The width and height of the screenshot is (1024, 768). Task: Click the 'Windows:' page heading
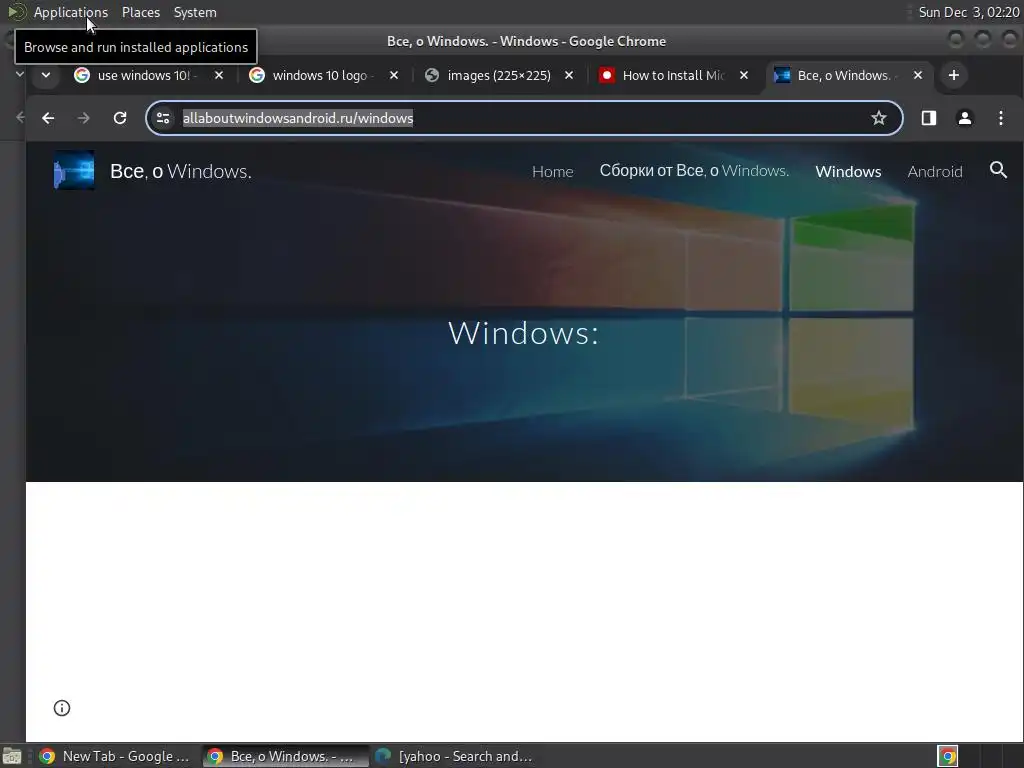(x=523, y=333)
